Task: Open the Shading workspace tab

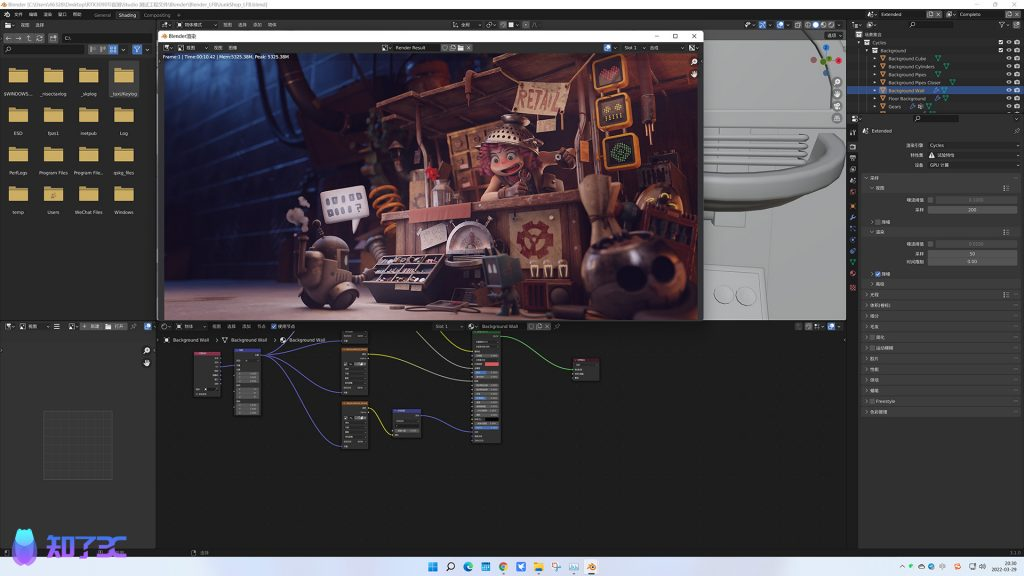Action: [x=127, y=15]
